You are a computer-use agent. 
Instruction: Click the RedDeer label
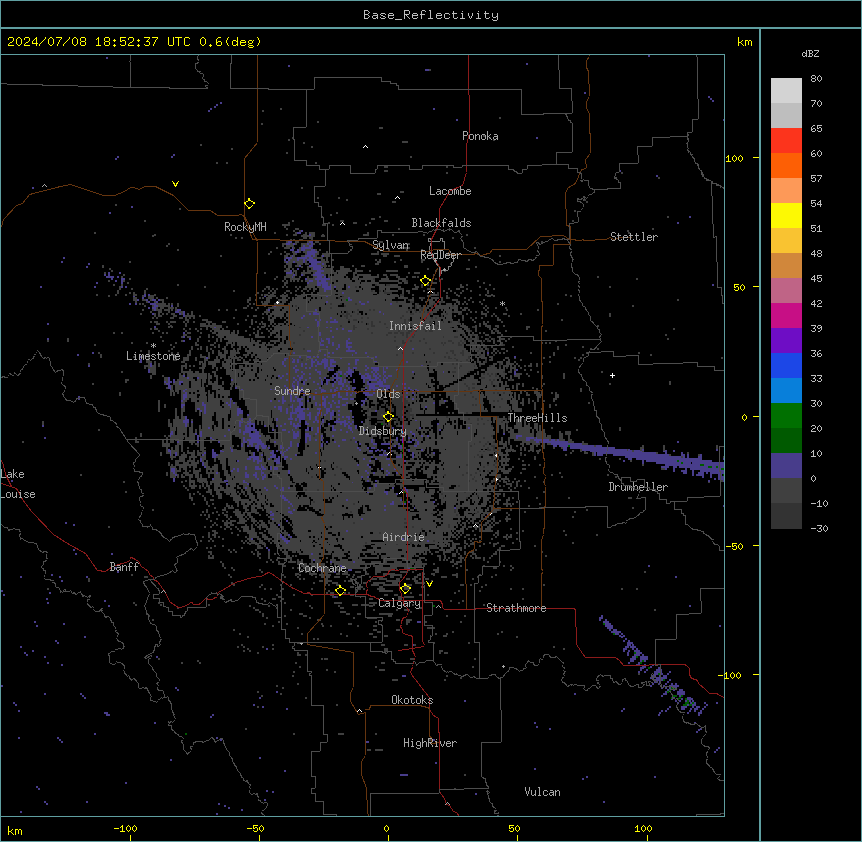(440, 255)
